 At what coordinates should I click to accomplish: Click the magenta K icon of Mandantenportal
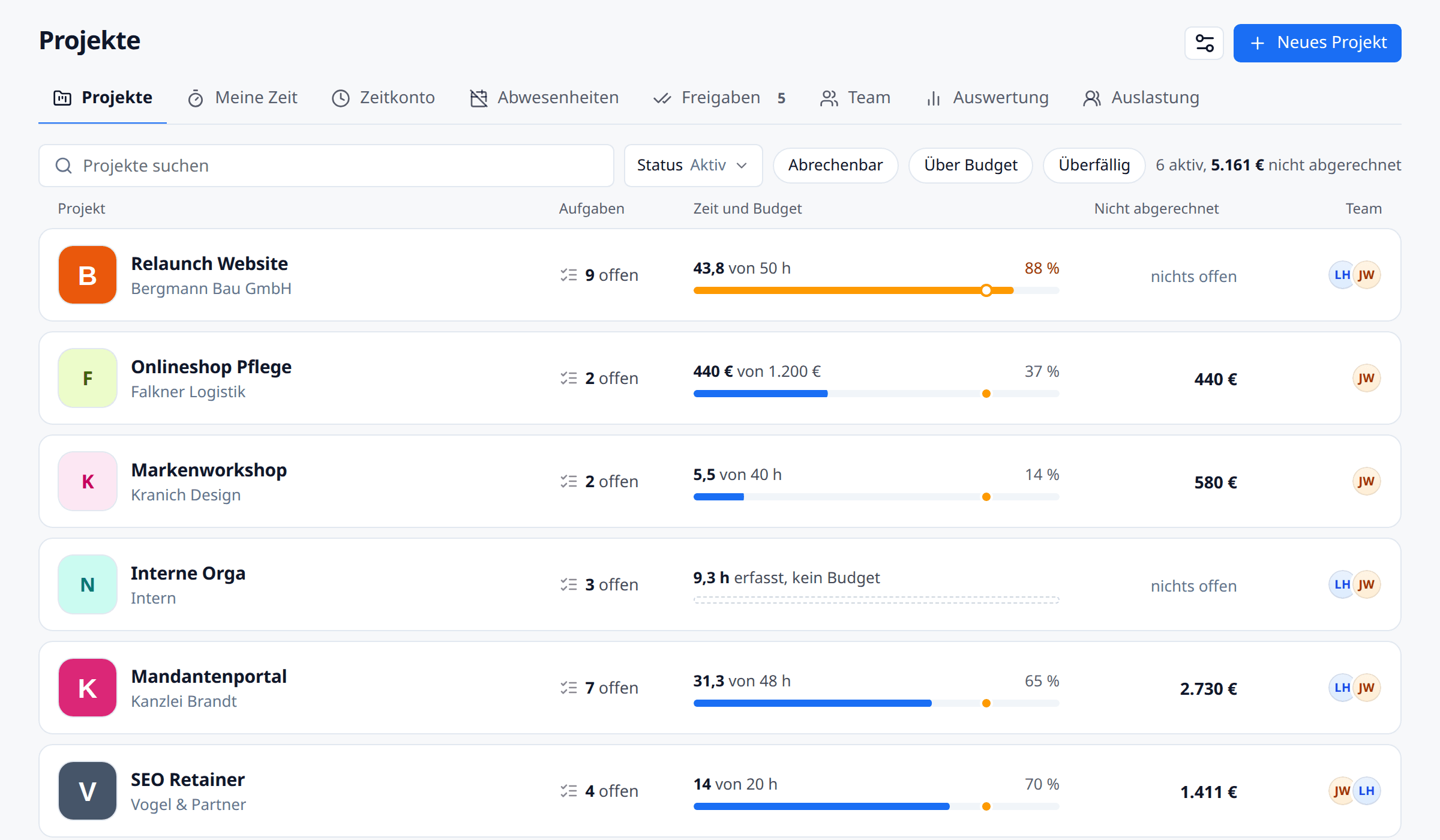(88, 688)
